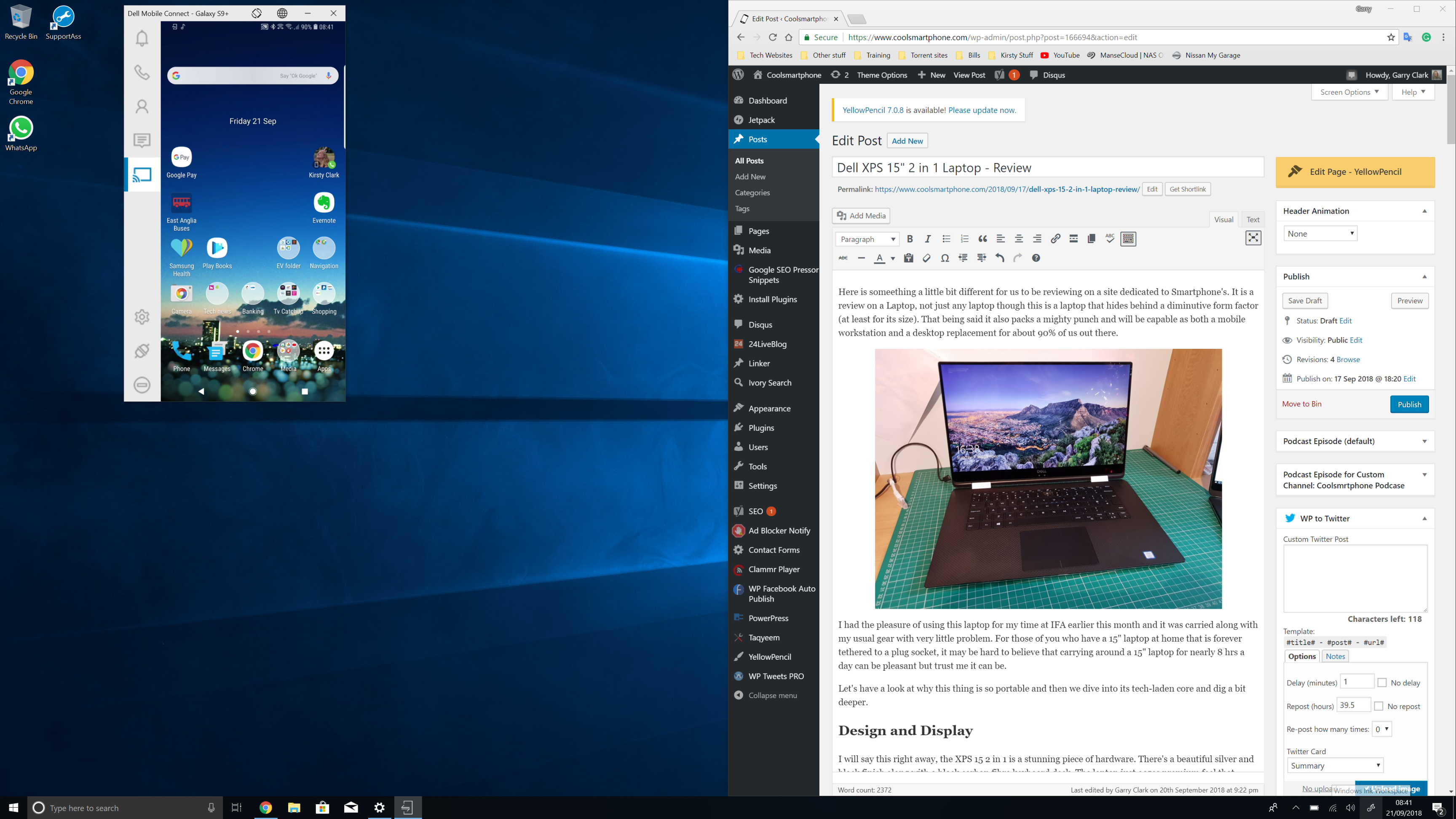The image size is (1456, 819).
Task: Open Contacts in Dell Mobile Connect
Action: [x=142, y=106]
